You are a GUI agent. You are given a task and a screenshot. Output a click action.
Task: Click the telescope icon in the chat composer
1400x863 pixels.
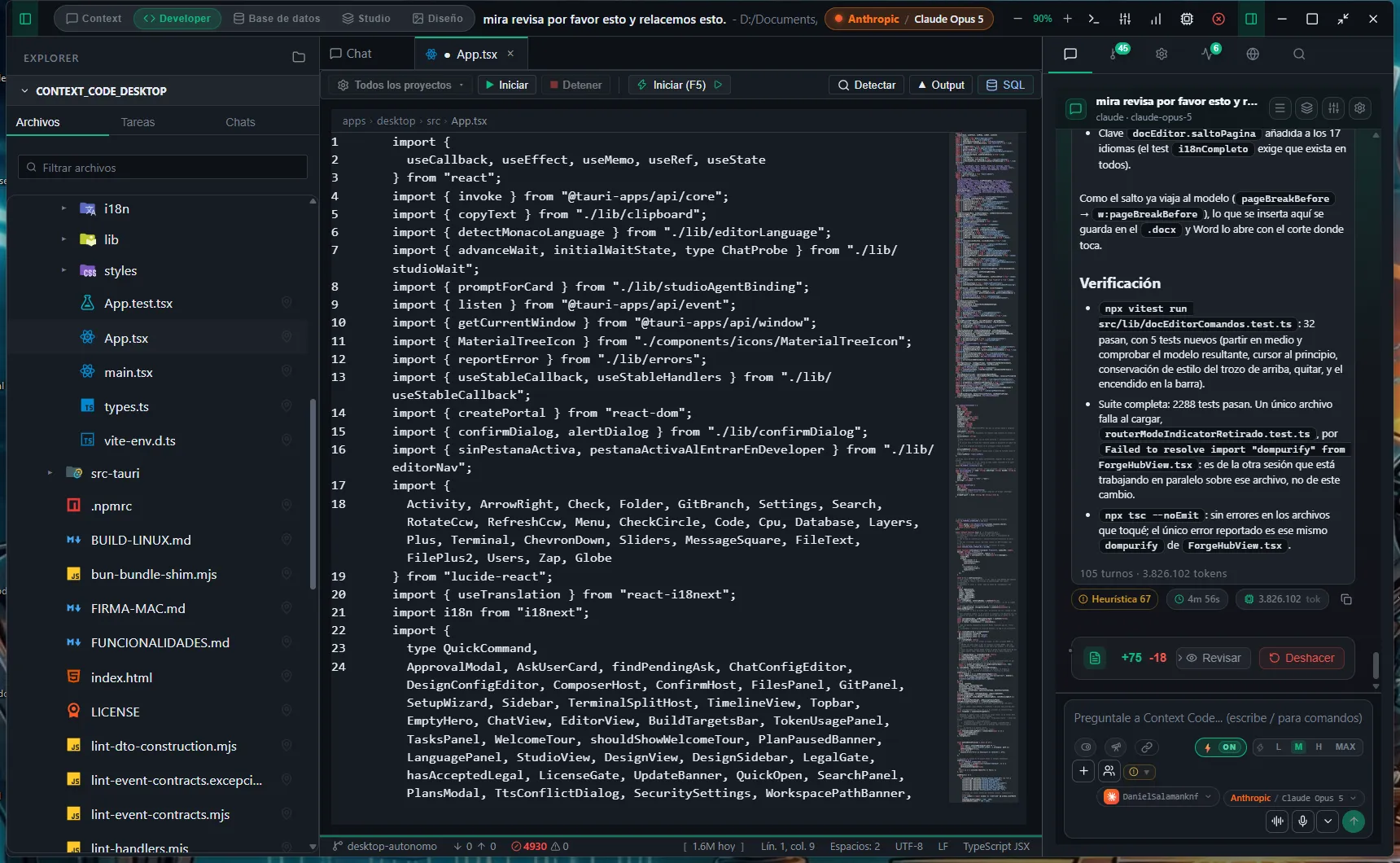(1116, 747)
